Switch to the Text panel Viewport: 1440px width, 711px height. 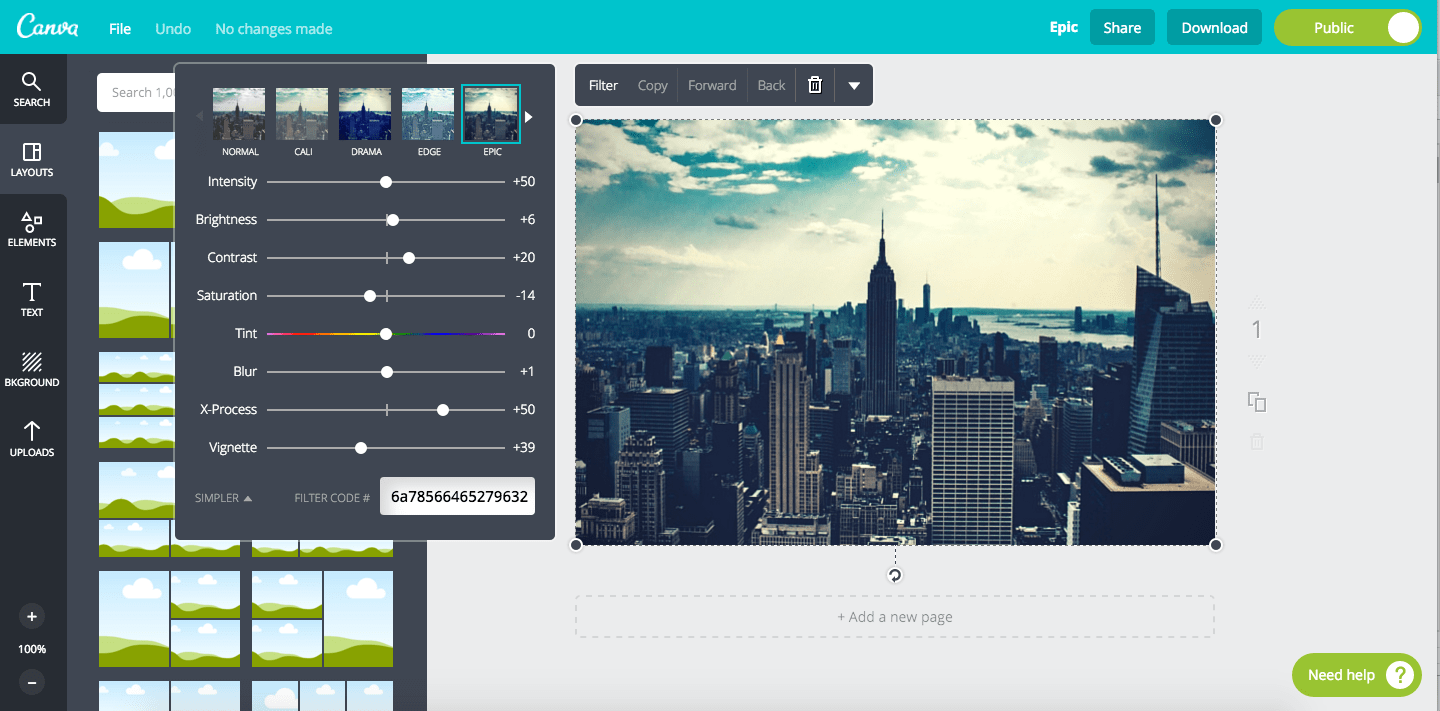tap(32, 300)
